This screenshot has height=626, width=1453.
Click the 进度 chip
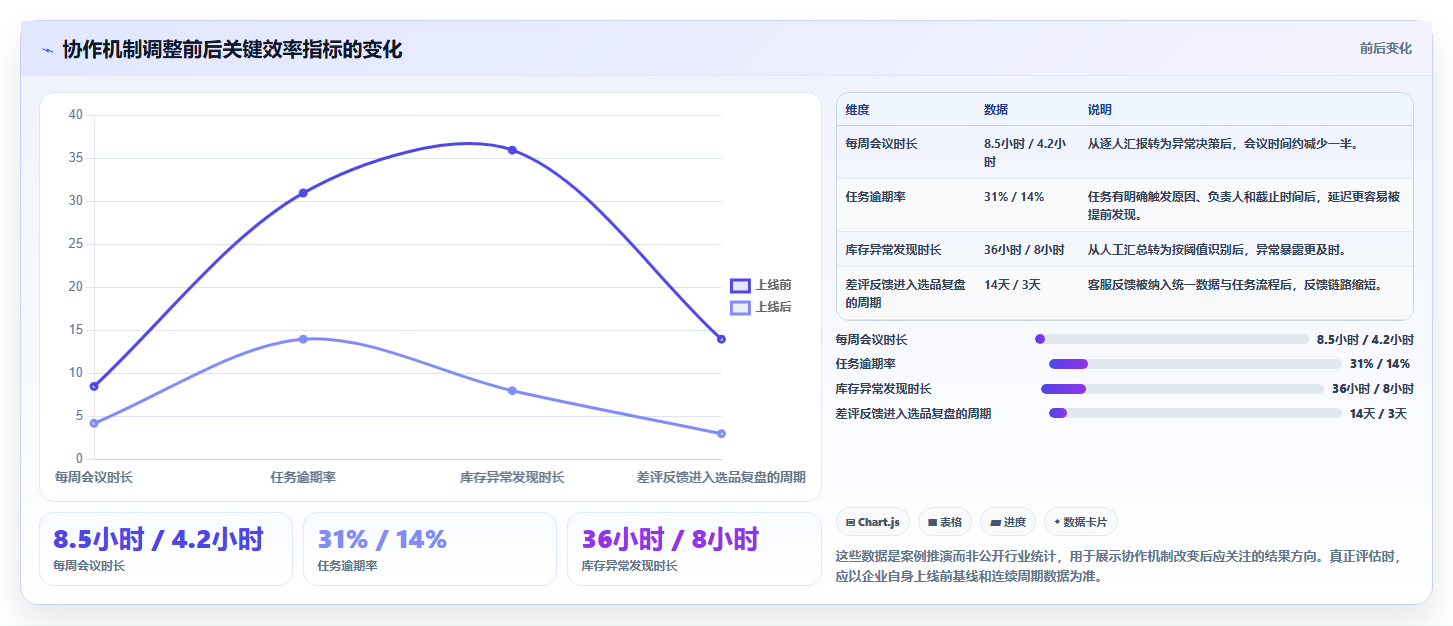point(1008,522)
